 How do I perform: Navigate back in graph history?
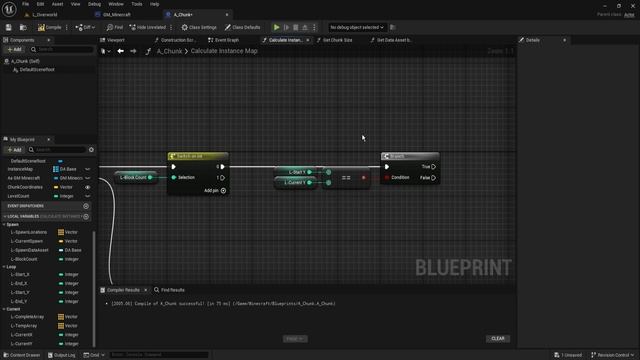point(120,51)
